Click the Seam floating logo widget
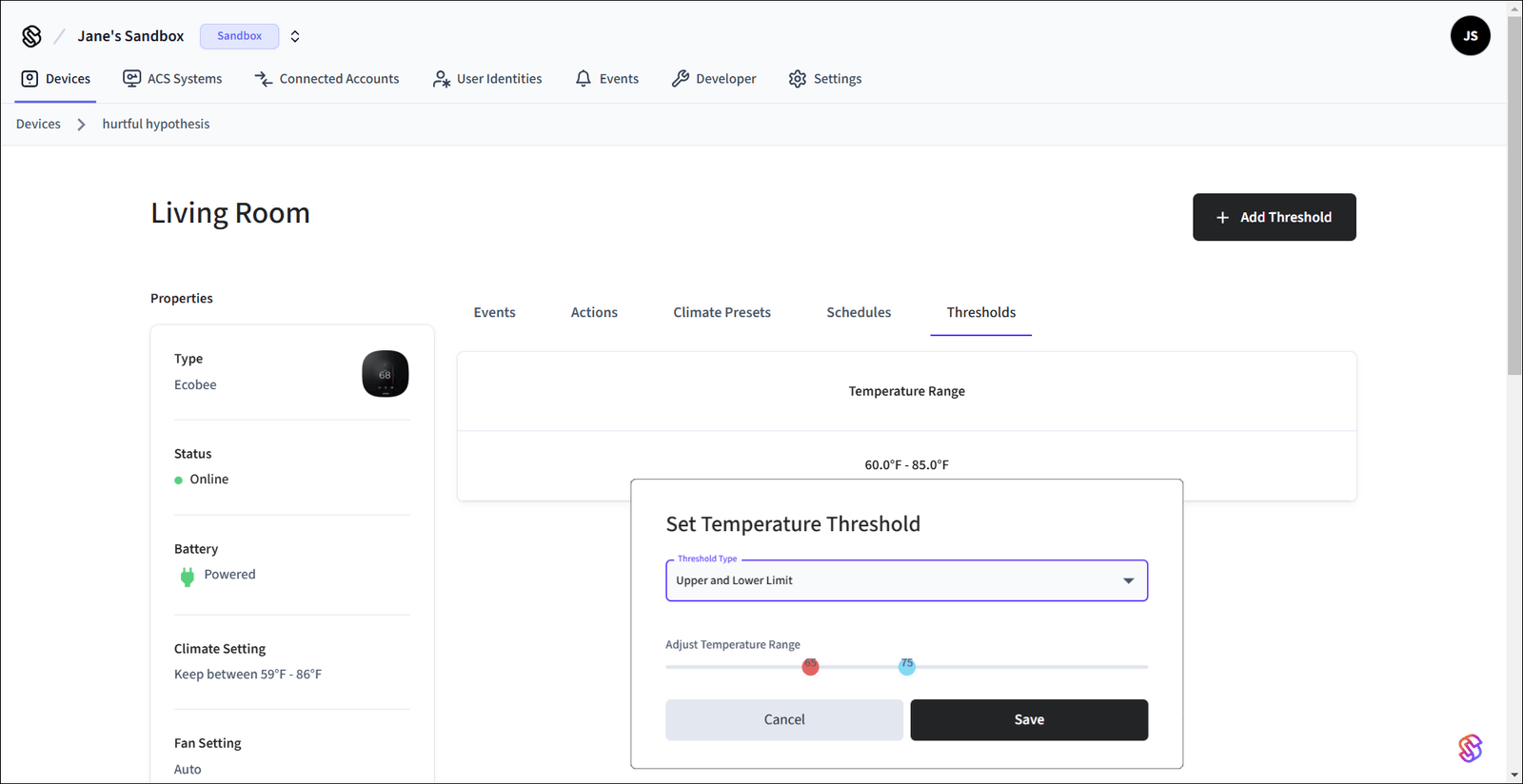 click(1470, 748)
